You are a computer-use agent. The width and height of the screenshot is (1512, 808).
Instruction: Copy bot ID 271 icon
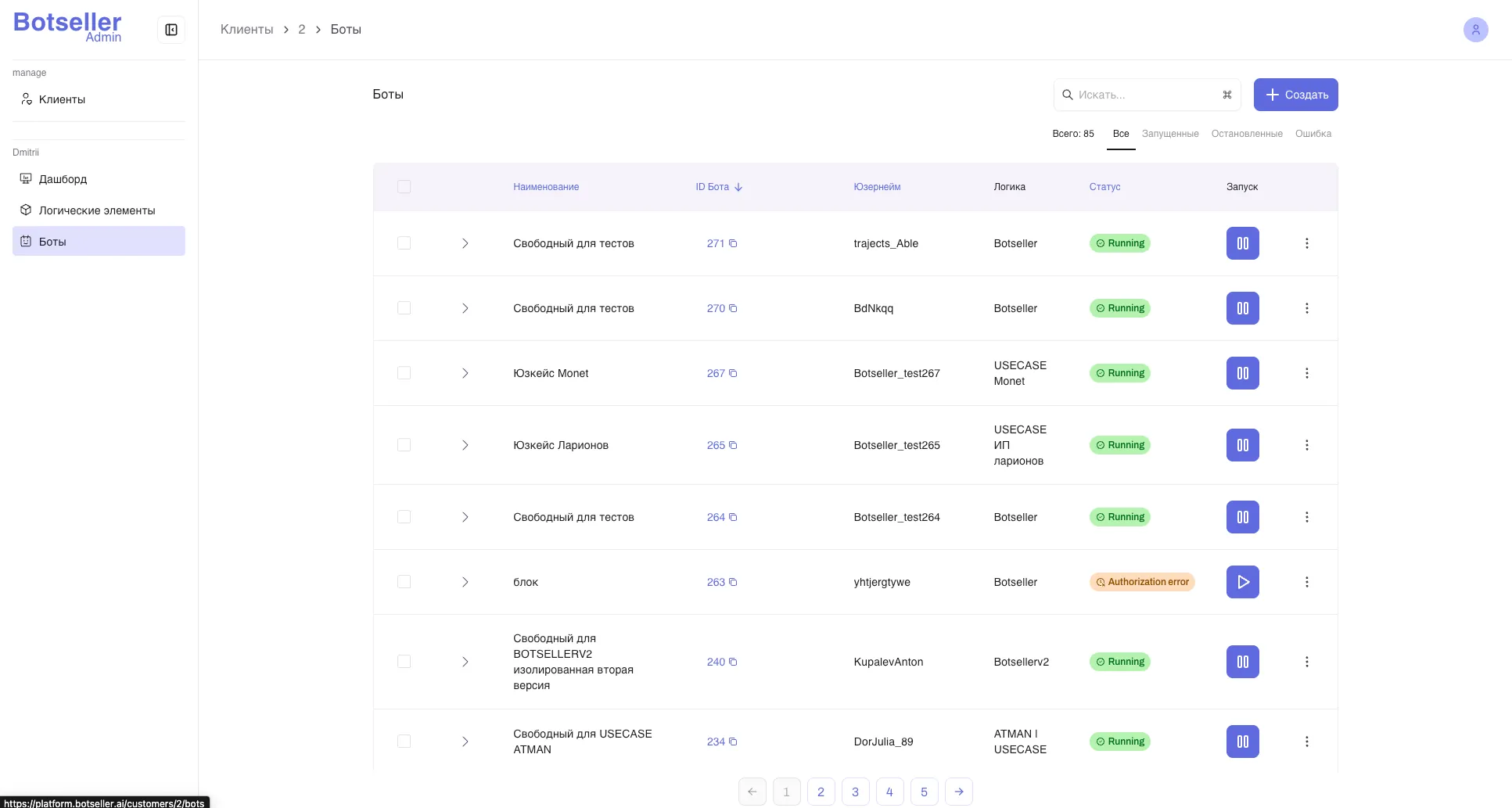tap(733, 243)
